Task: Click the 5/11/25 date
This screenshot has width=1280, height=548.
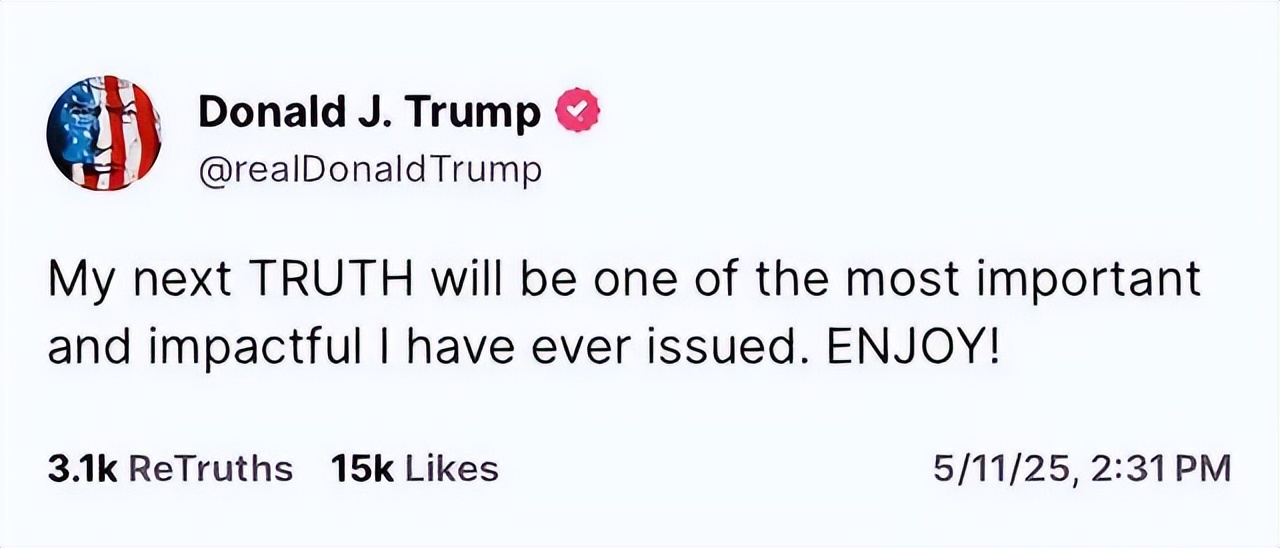Action: click(1001, 468)
